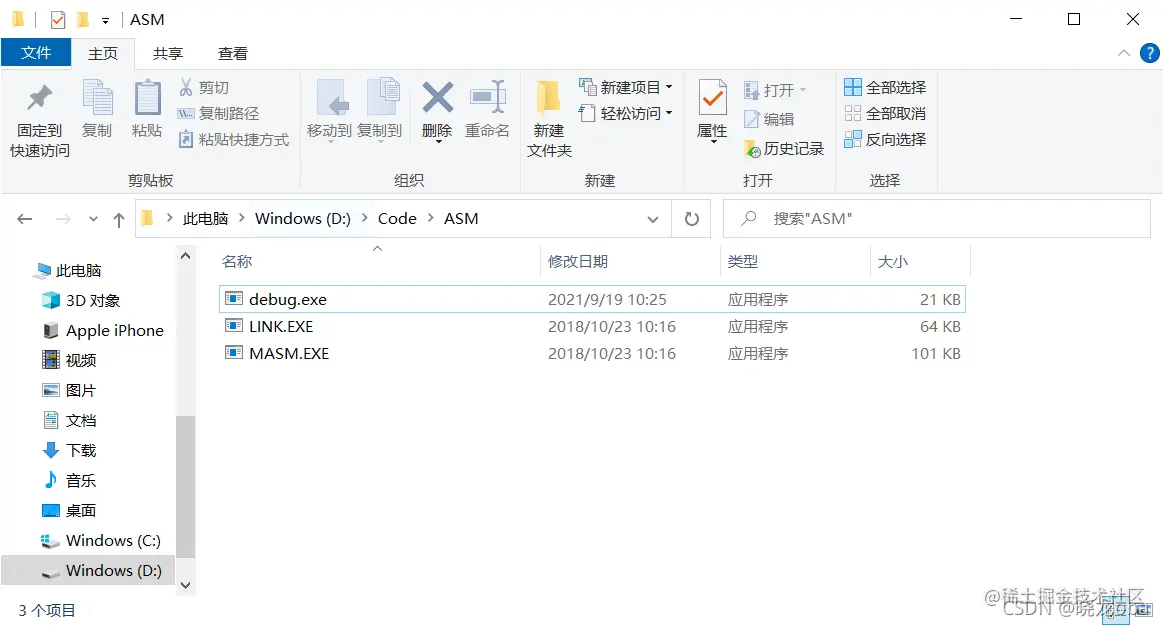Open 下载 folder in navigation pane
The height and width of the screenshot is (626, 1164).
coord(69,450)
